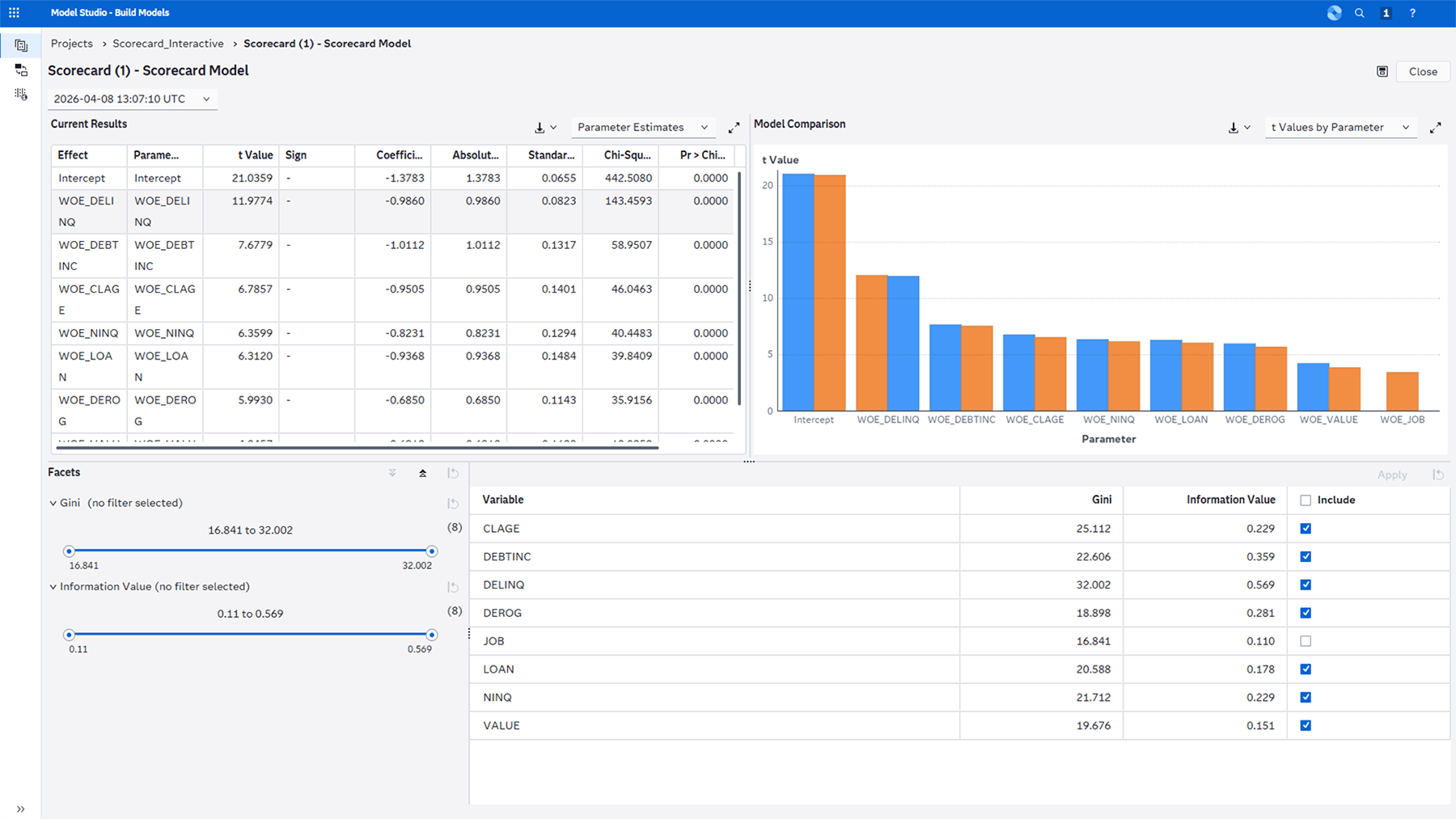This screenshot has width=1456, height=819.
Task: Open the t Values by Parameter dropdown
Action: (x=1340, y=127)
